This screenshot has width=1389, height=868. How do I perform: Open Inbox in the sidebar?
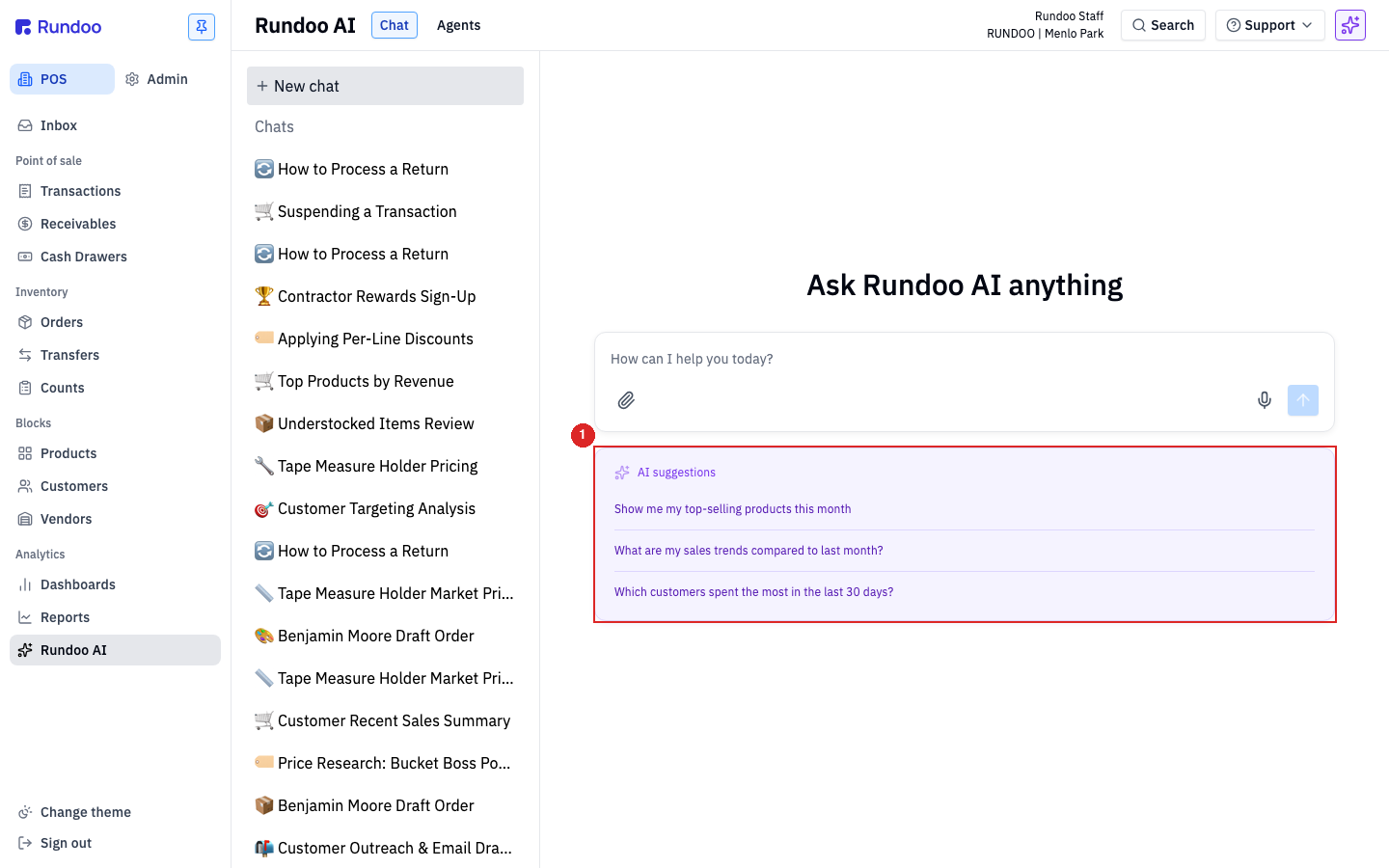click(116, 125)
